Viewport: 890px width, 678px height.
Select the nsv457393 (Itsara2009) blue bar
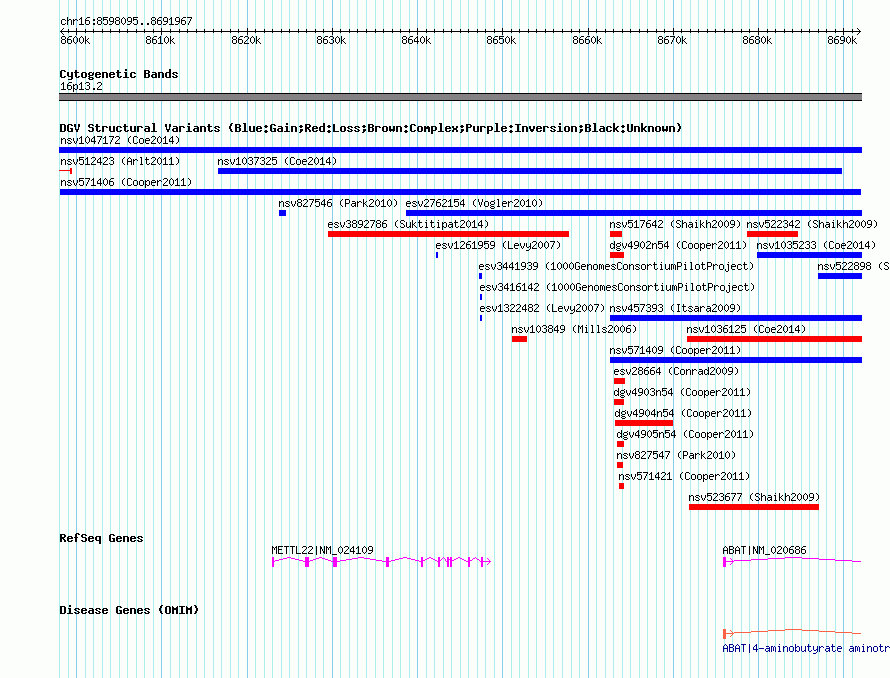point(736,318)
